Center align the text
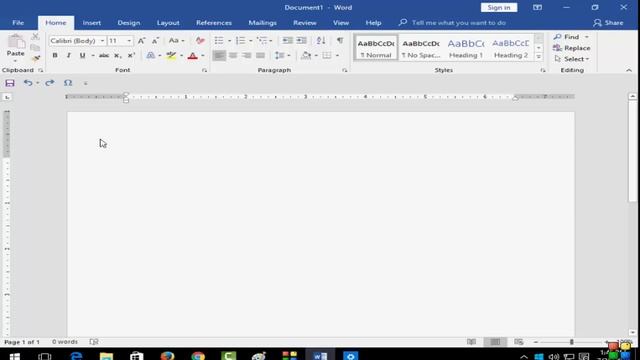 coord(233,56)
